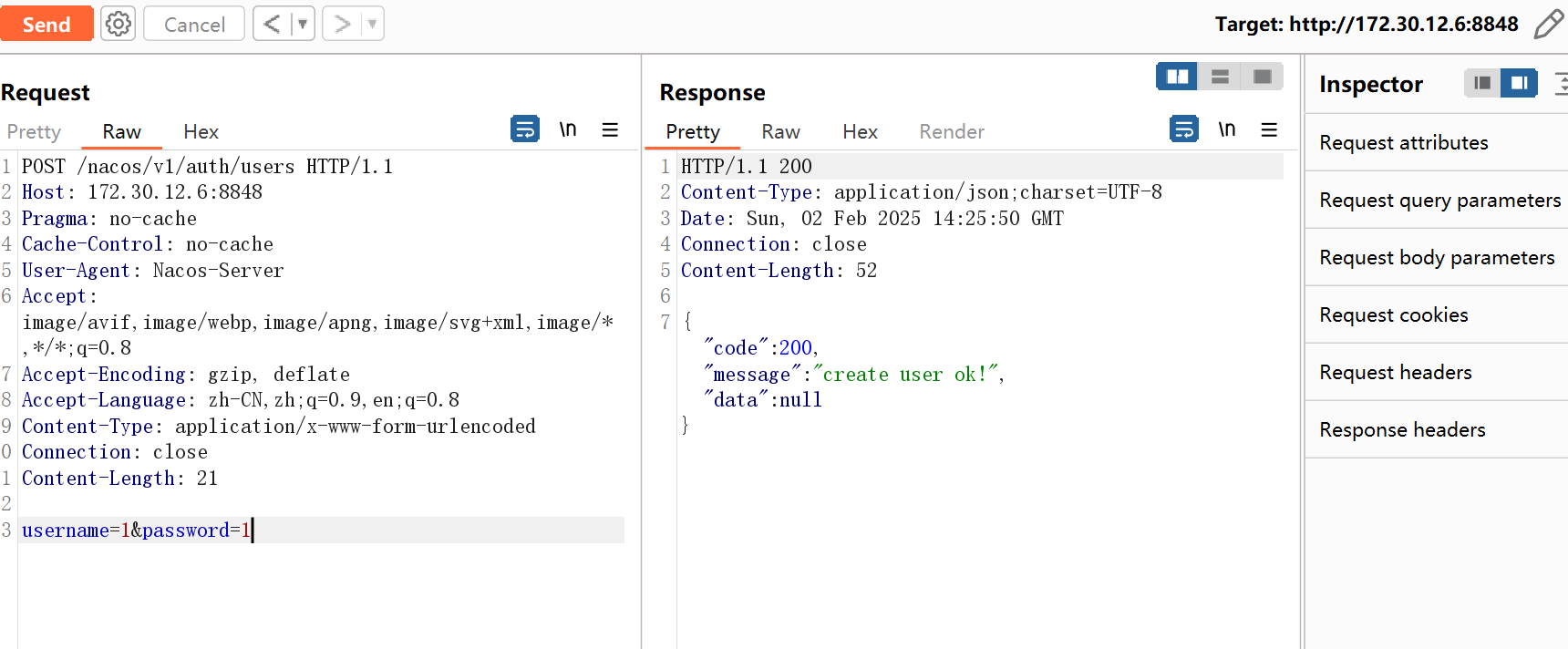The image size is (1568, 649).
Task: Expand Request attributes section
Action: 1436,142
